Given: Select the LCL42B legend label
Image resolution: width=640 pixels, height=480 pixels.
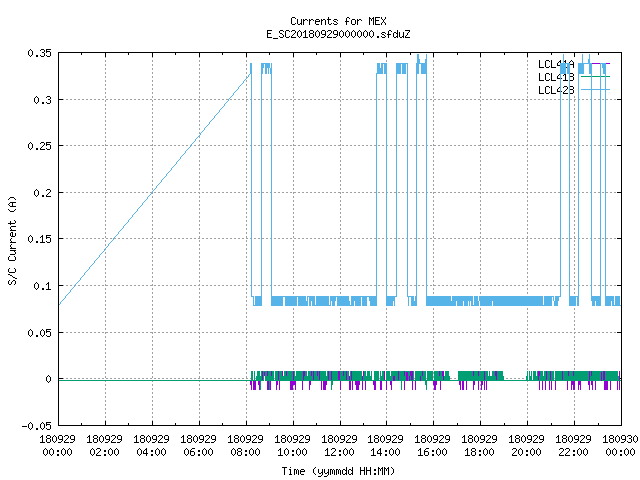Looking at the screenshot, I should point(556,90).
